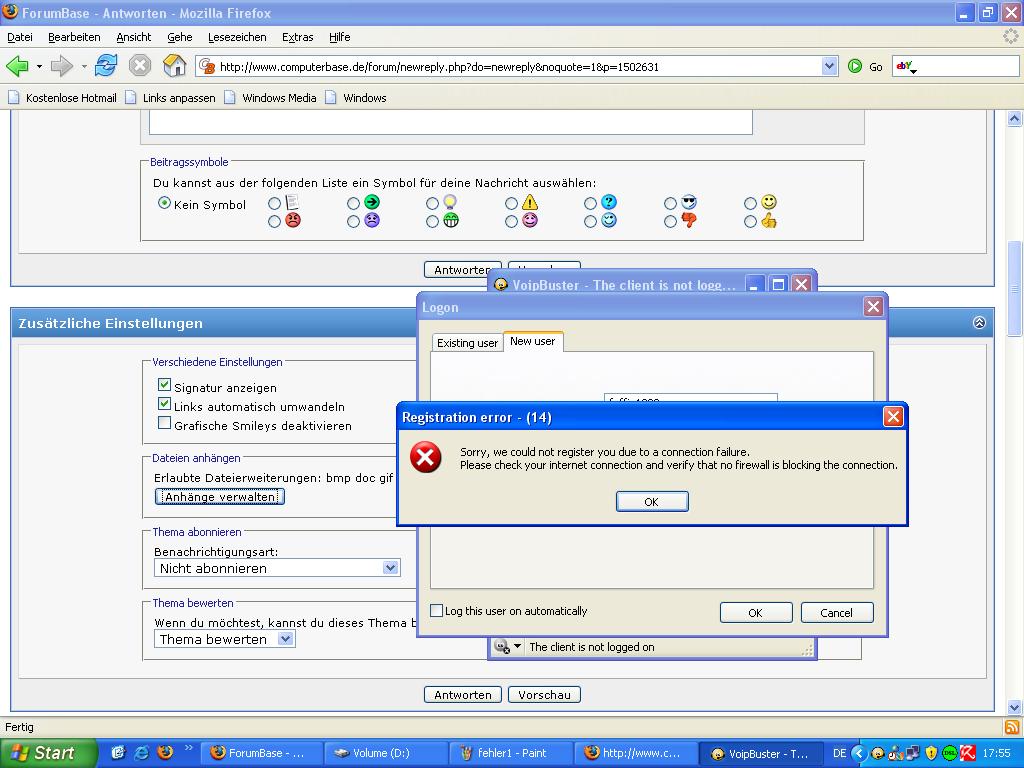Open the Windows Start menu

coord(48,753)
